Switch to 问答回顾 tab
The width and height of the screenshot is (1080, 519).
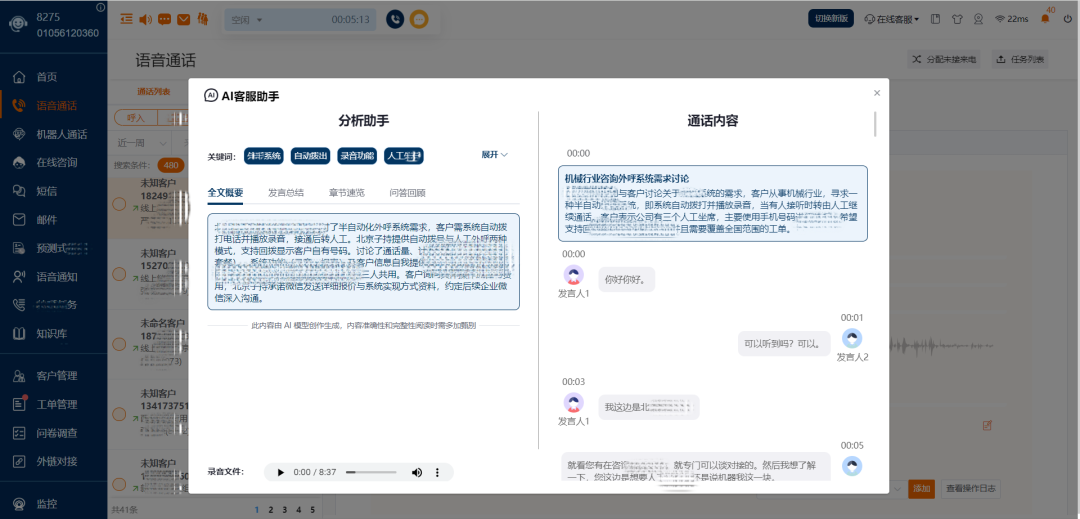407,192
